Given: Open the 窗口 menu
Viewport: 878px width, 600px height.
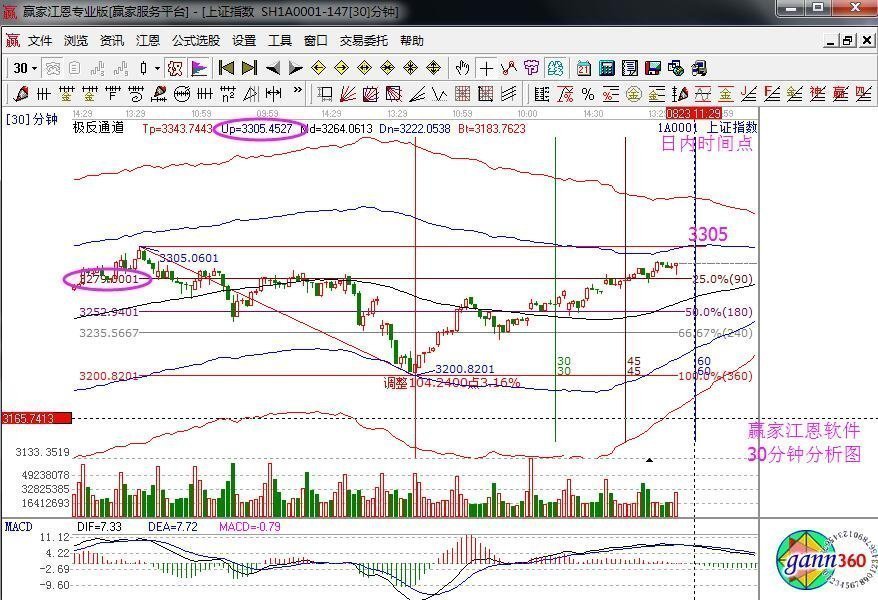Looking at the screenshot, I should click(x=315, y=41).
